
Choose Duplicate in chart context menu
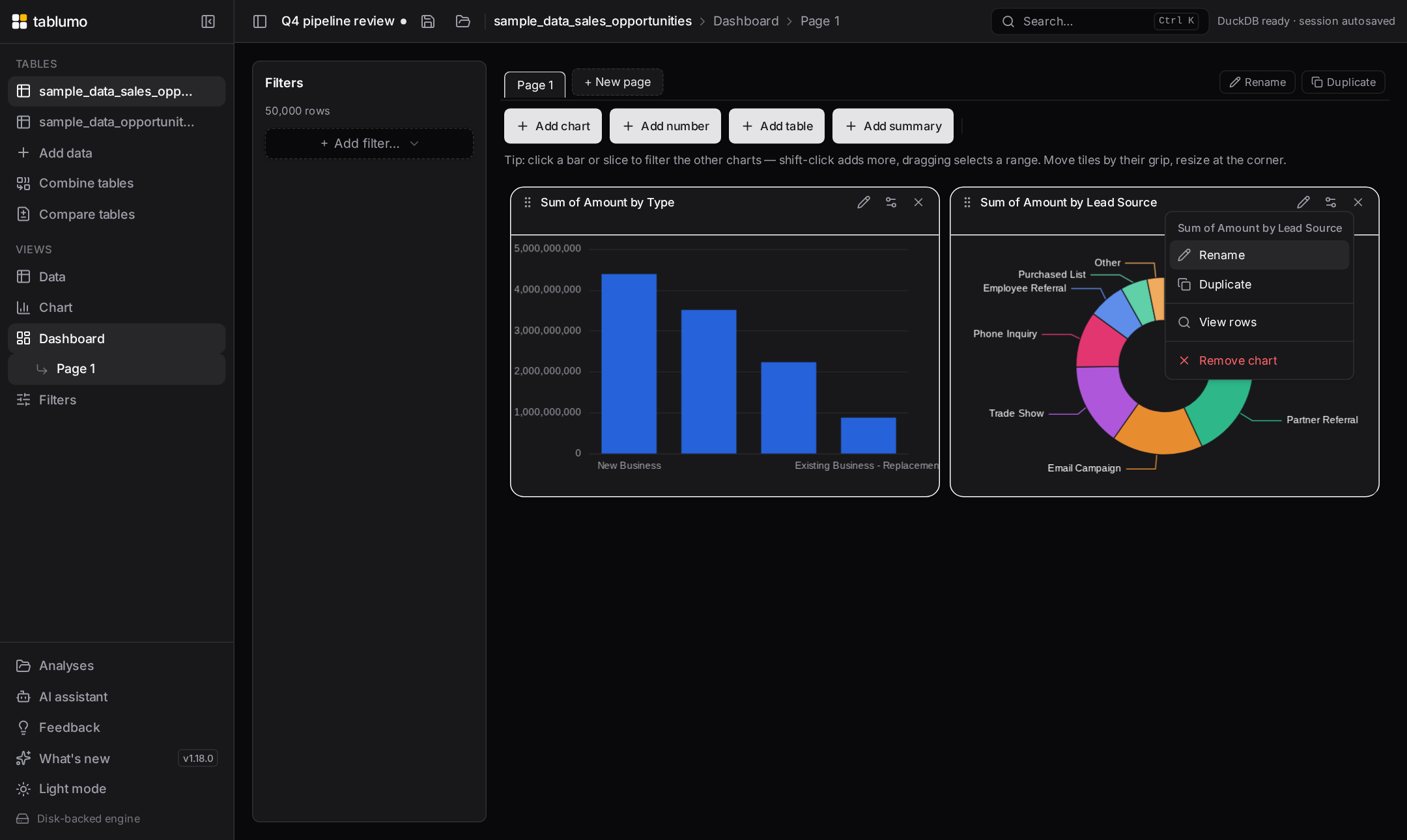tap(1259, 285)
